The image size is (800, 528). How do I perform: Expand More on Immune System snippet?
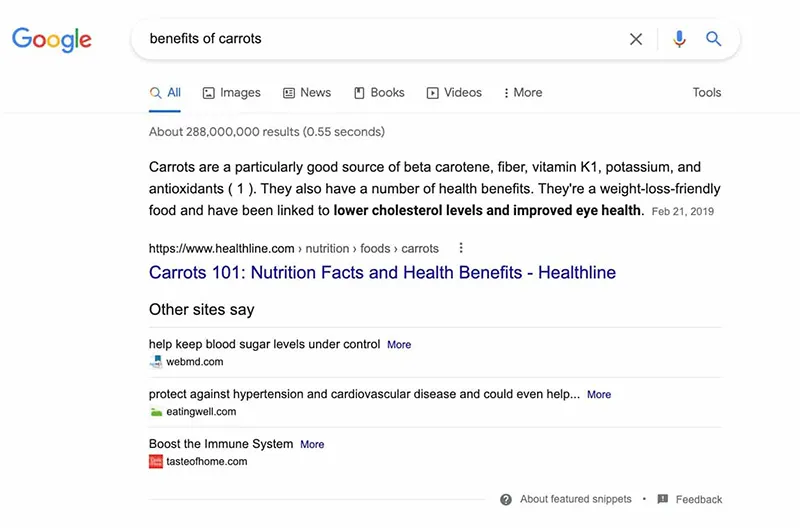312,444
